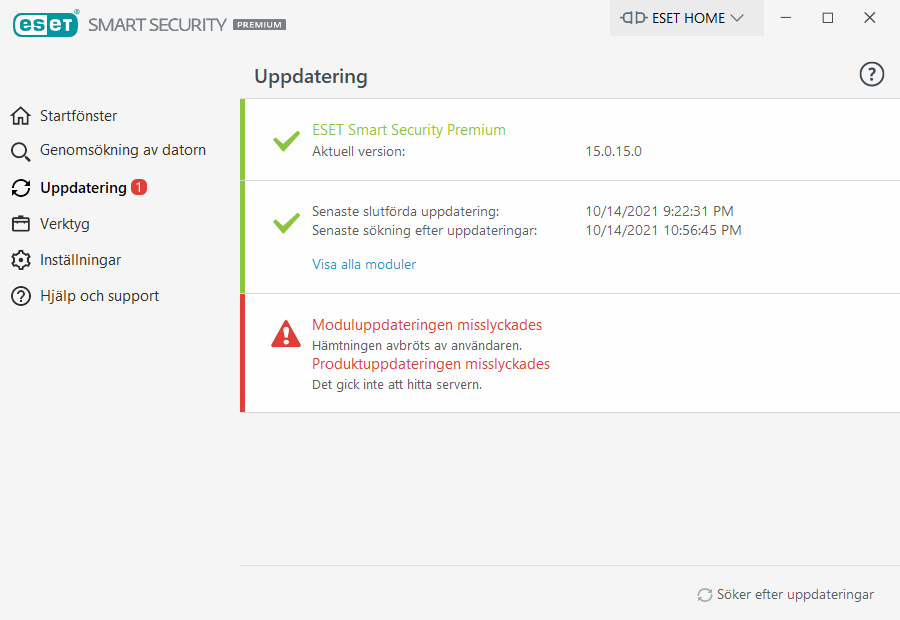
Task: Click the Produktuppdateringen misslyckades heading
Action: 431,364
